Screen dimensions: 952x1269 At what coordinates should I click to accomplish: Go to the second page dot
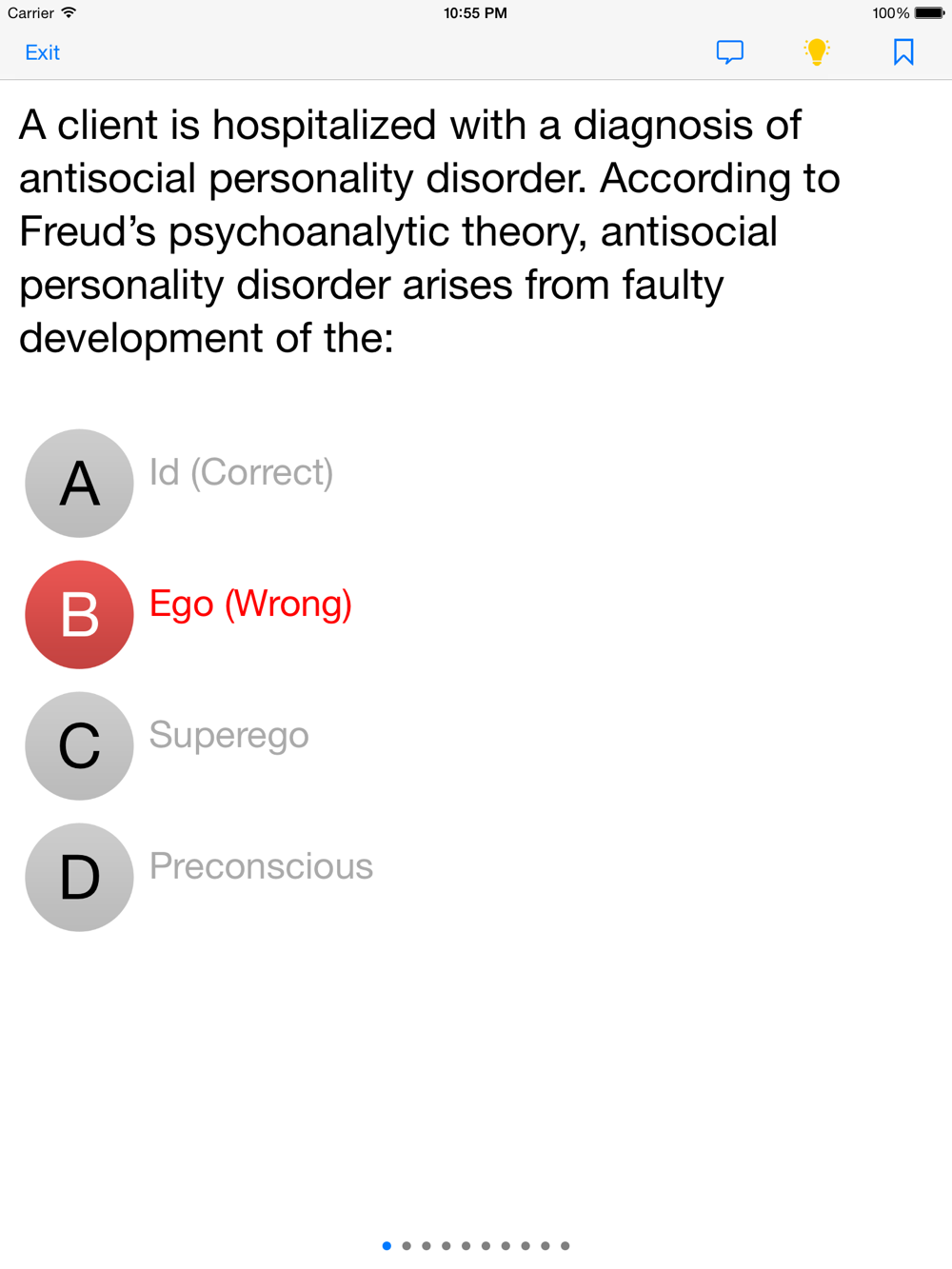tap(407, 1245)
